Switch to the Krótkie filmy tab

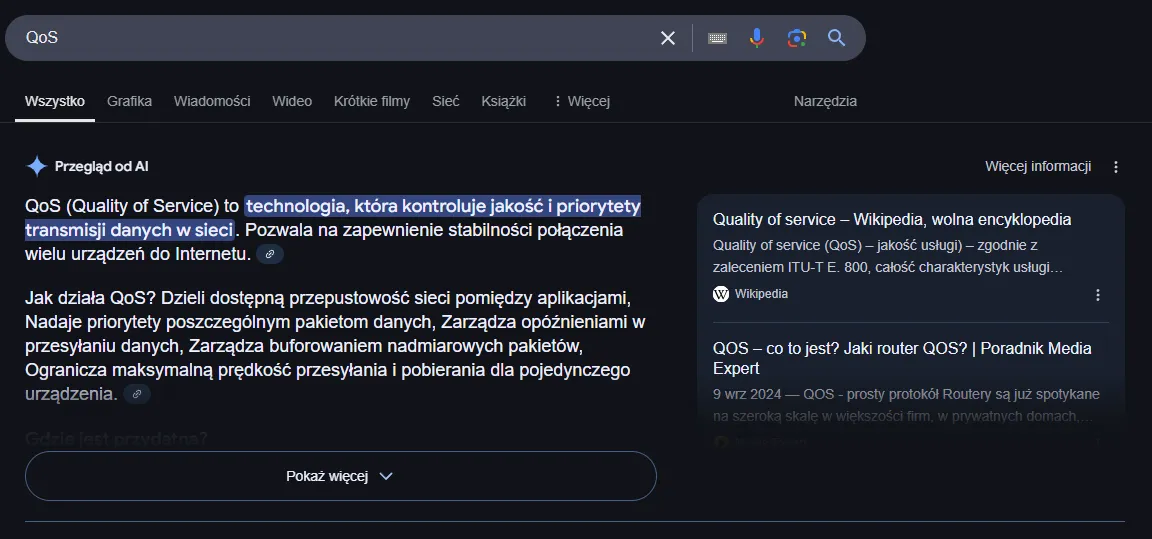coord(372,101)
